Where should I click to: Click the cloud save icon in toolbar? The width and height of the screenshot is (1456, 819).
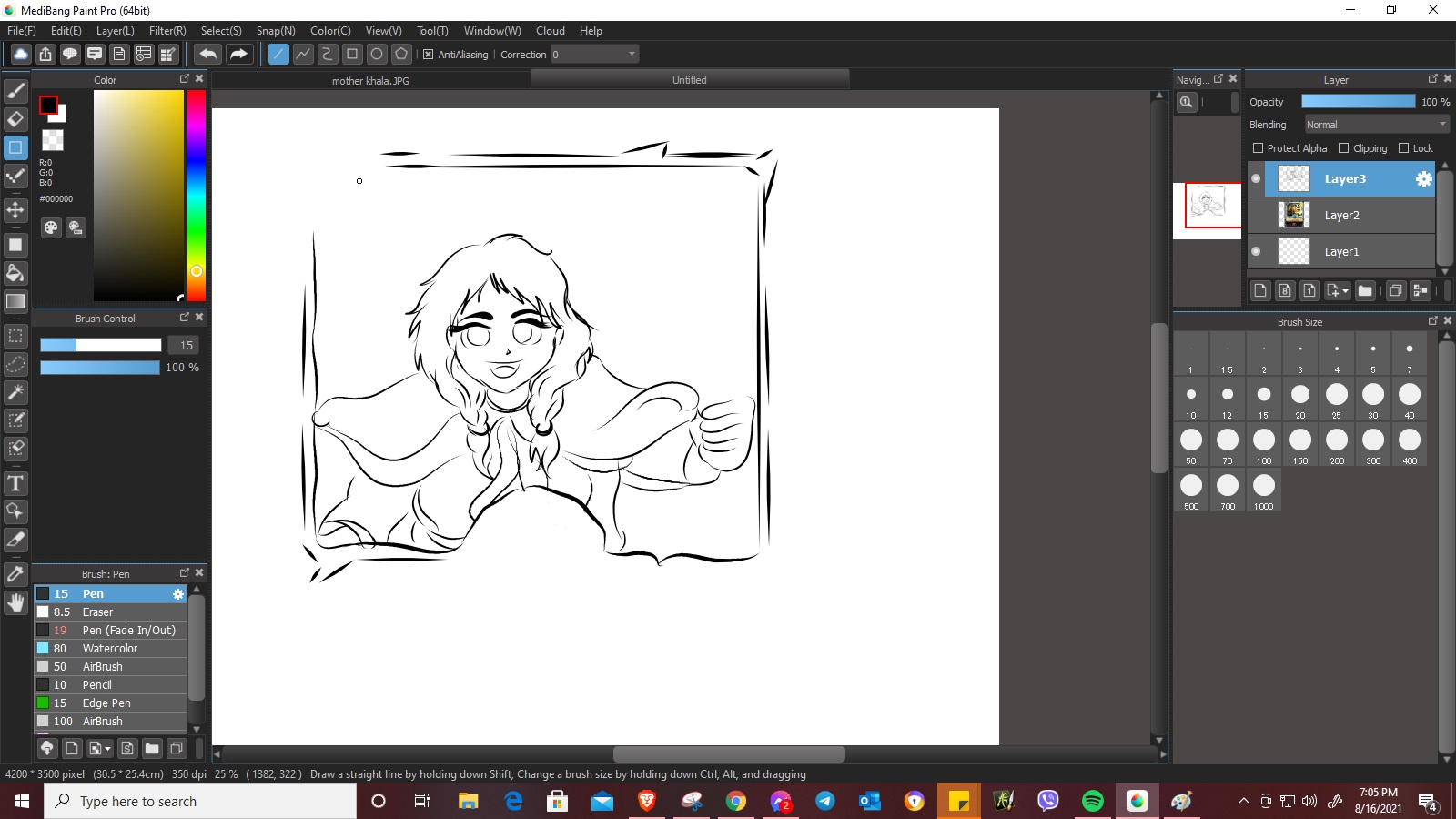click(x=20, y=54)
